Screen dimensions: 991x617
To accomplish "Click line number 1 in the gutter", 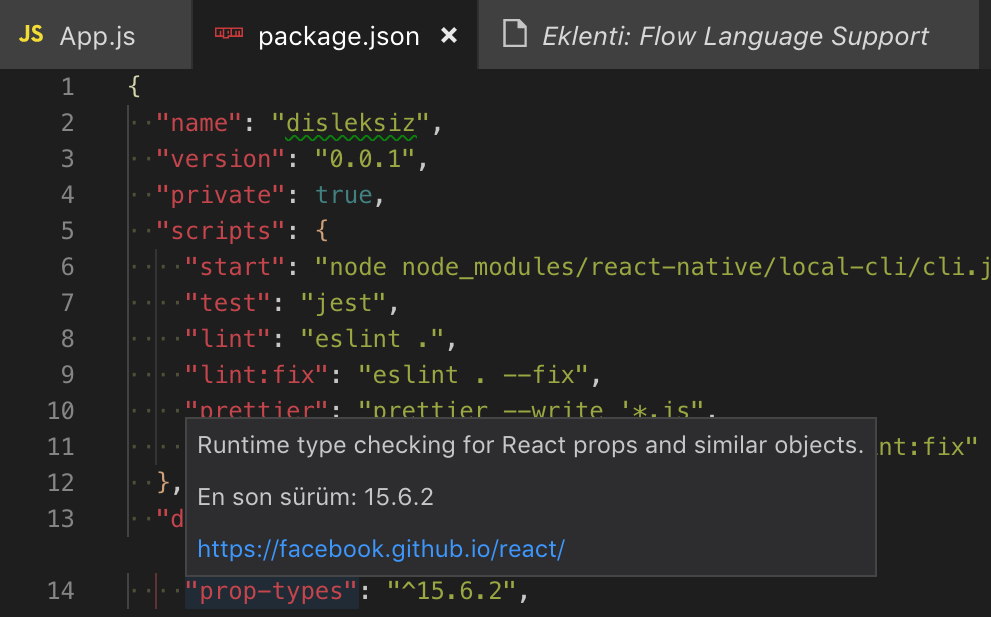I will [x=68, y=87].
